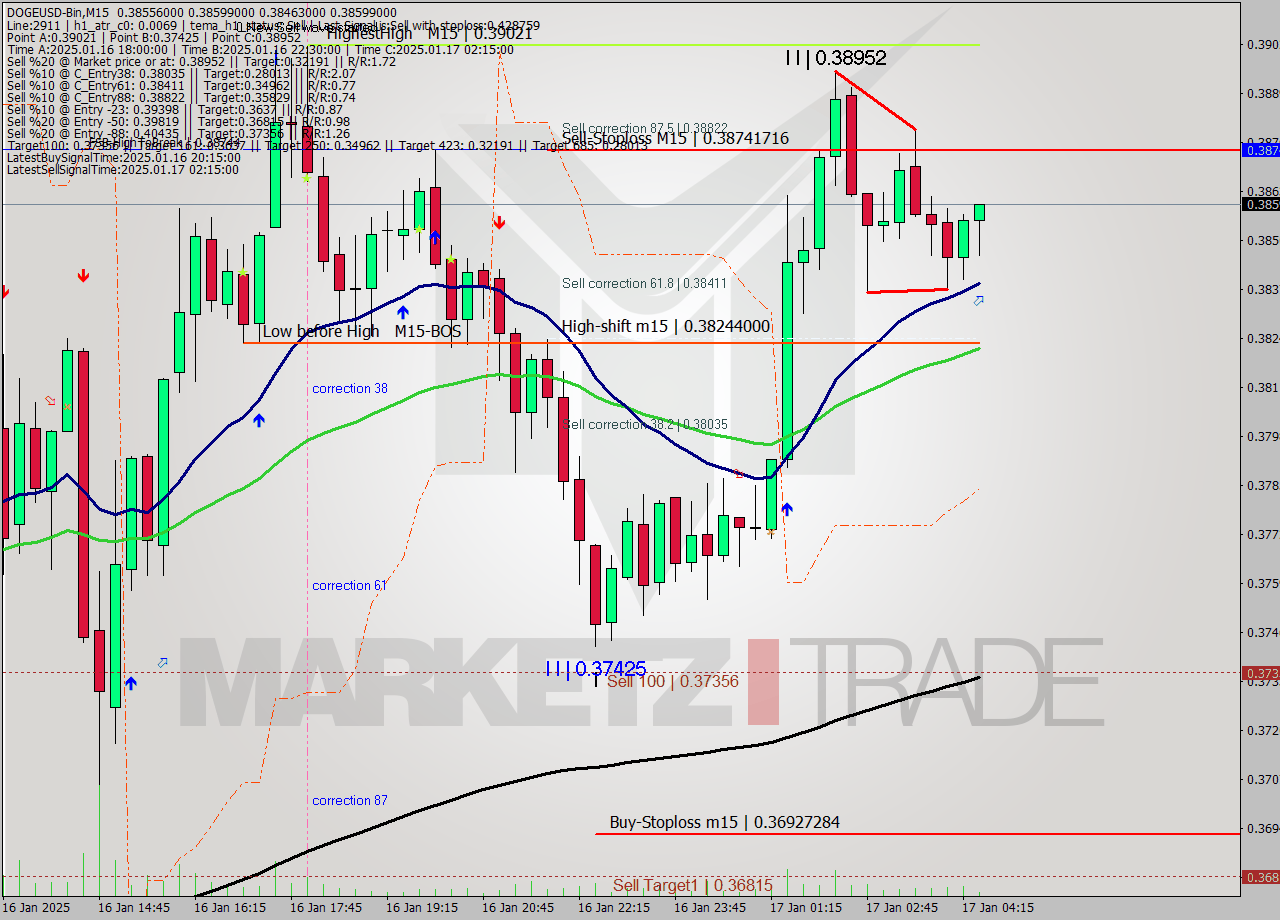Click the 0.377 price axis label

(x=1262, y=534)
